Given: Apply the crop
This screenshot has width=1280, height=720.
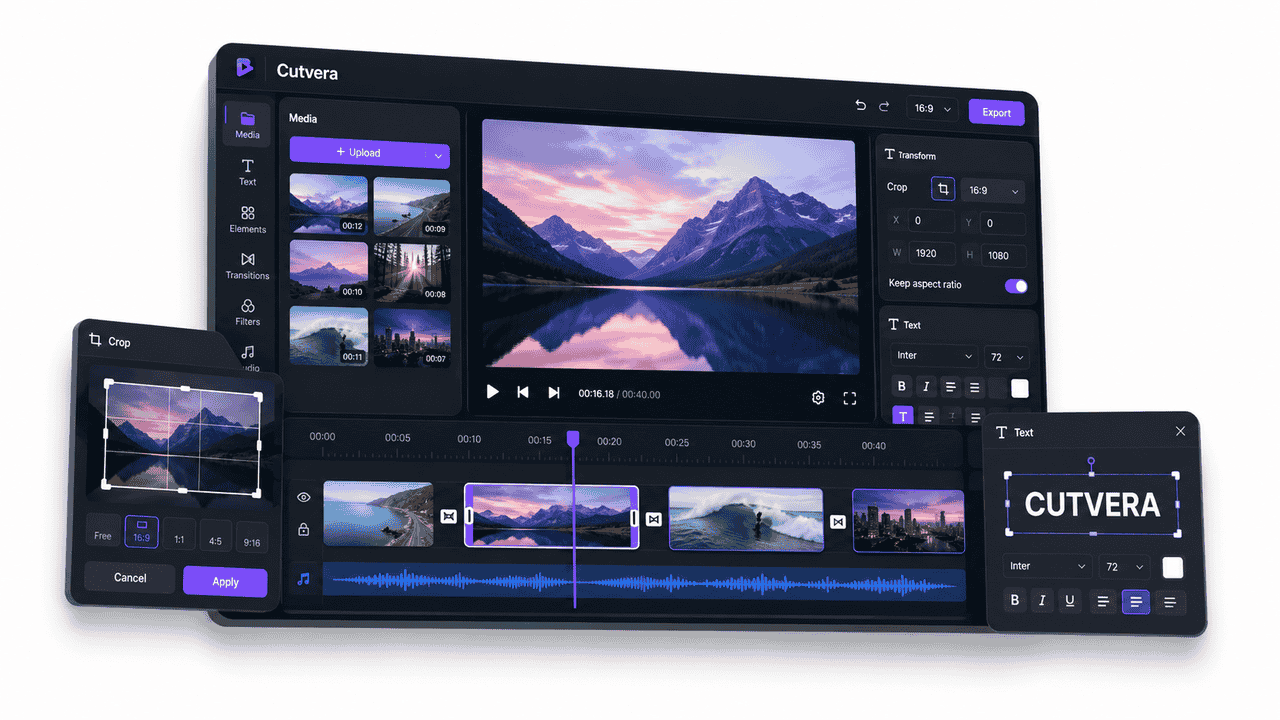Looking at the screenshot, I should coord(225,582).
